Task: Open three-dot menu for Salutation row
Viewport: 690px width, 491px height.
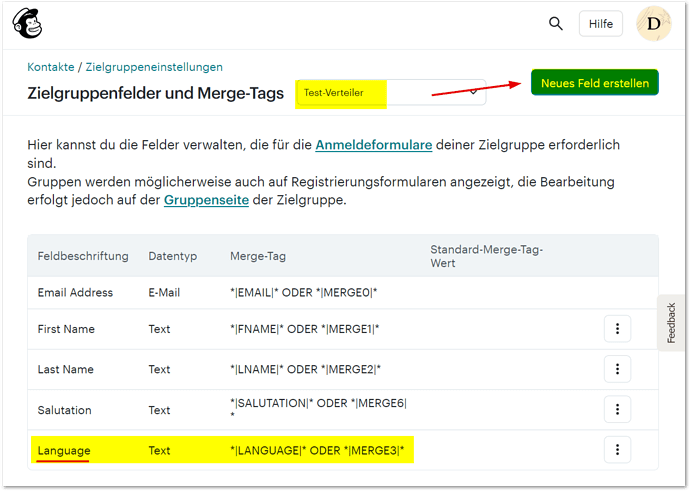Action: [x=617, y=410]
